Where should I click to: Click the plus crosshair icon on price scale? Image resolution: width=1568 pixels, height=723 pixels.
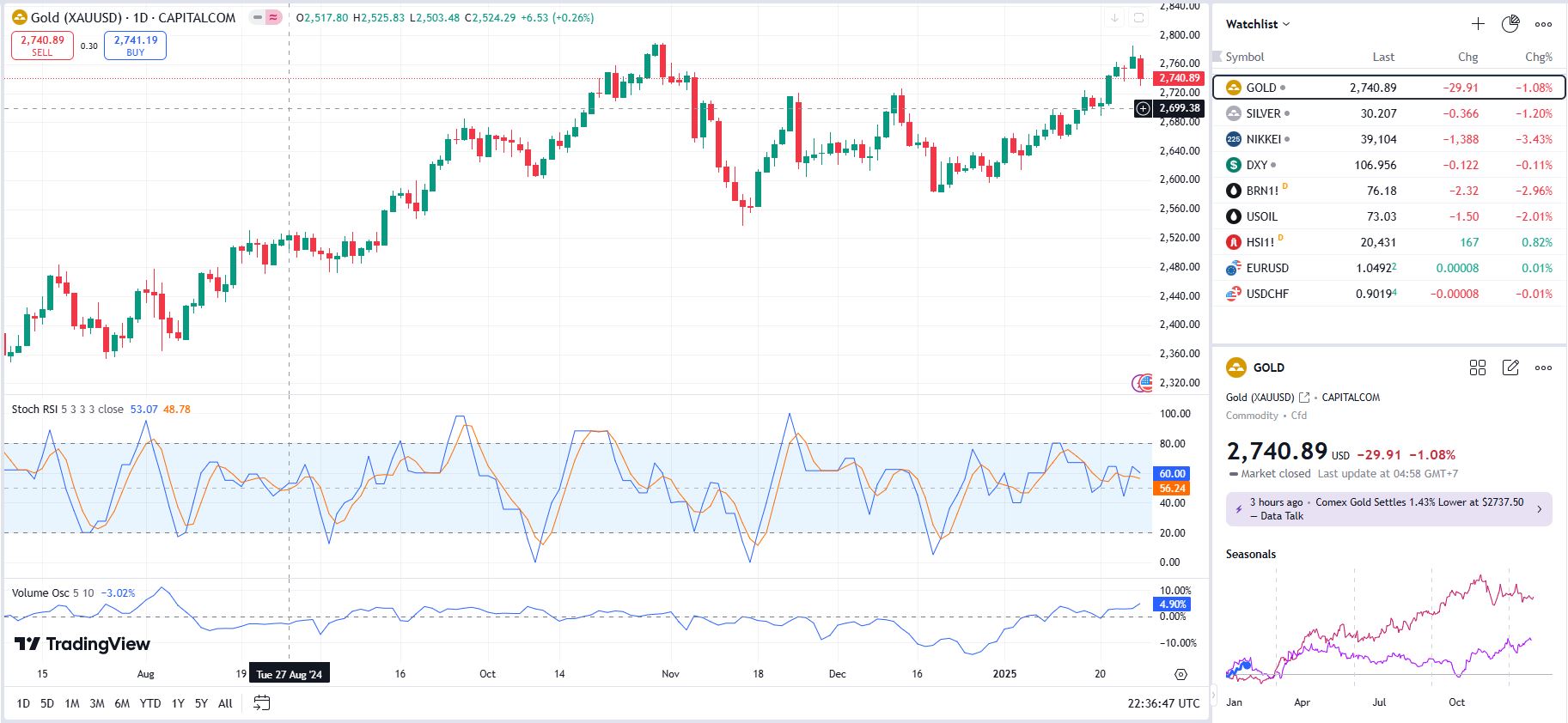tap(1144, 108)
